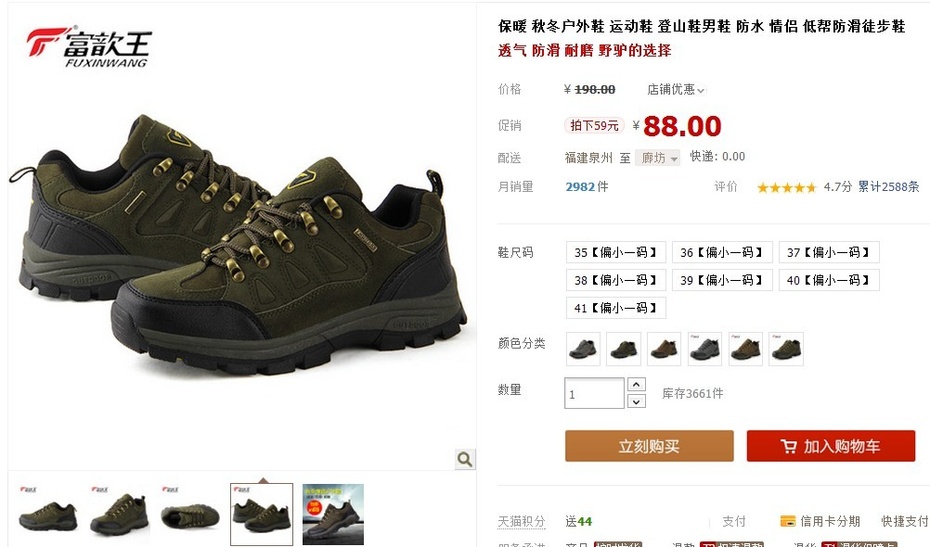
Task: Decrease quantity with the down arrow
Action: 636,402
